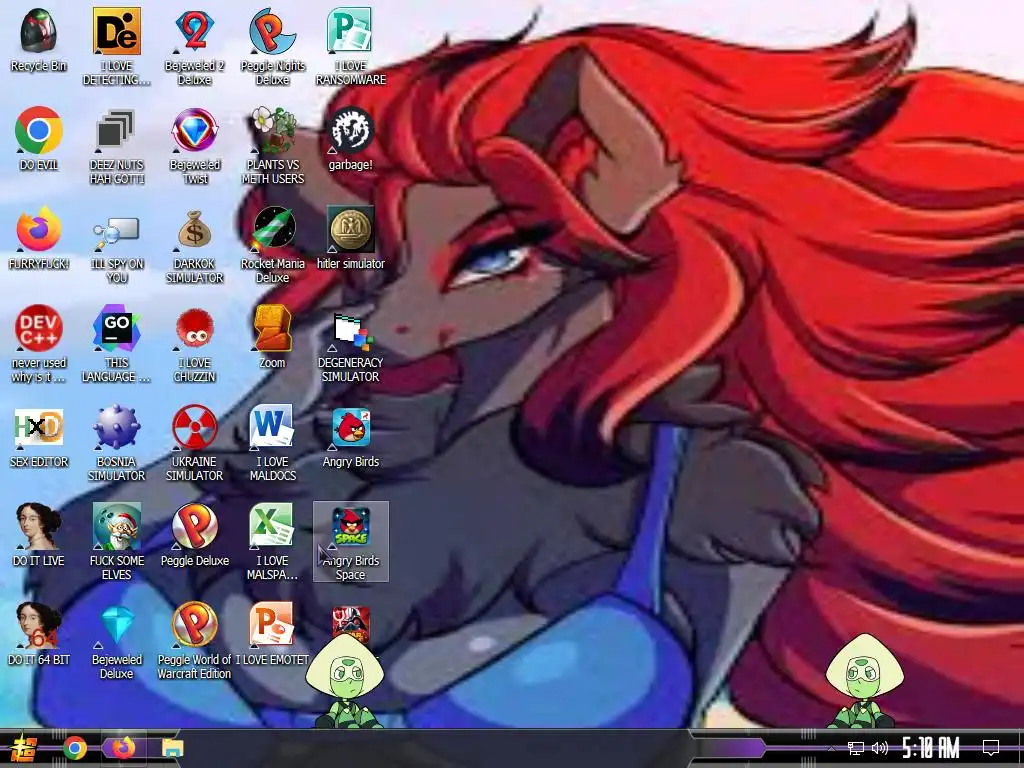Click the icon labeled garbage!
Image resolution: width=1024 pixels, height=768 pixels.
350,129
